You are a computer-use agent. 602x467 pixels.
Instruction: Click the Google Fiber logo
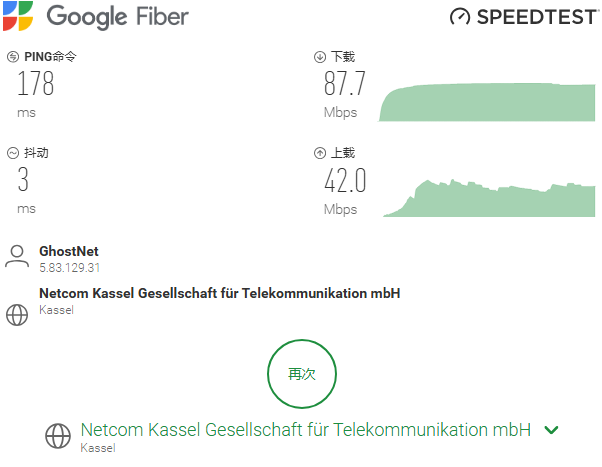pyautogui.click(x=95, y=16)
